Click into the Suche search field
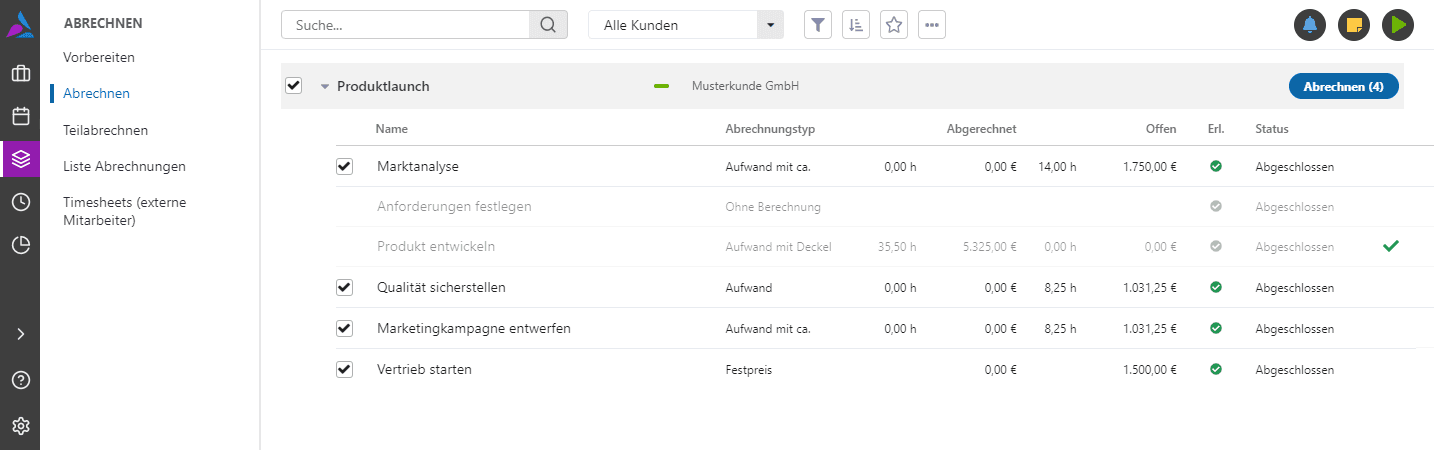 tap(405, 25)
